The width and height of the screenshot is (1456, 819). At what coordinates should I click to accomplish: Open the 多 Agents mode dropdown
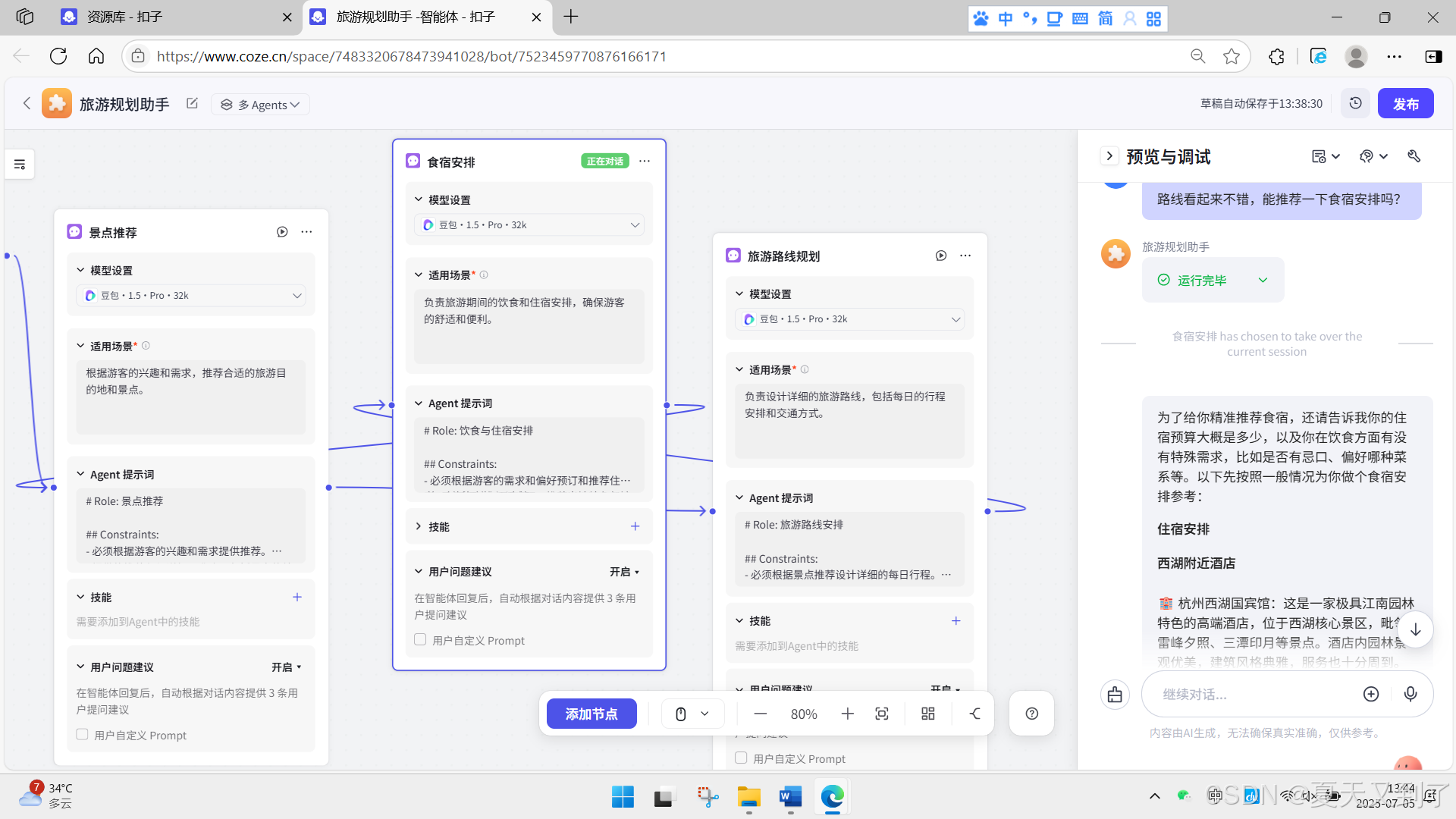[x=260, y=105]
